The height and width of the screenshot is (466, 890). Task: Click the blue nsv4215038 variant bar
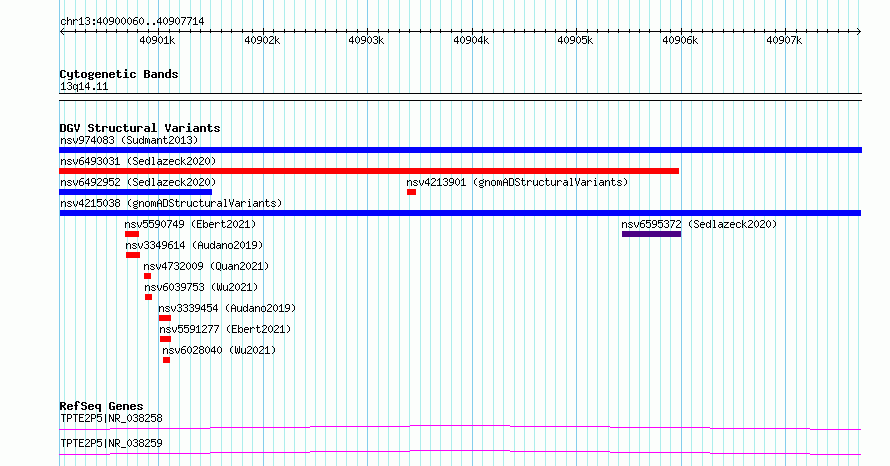click(x=460, y=213)
